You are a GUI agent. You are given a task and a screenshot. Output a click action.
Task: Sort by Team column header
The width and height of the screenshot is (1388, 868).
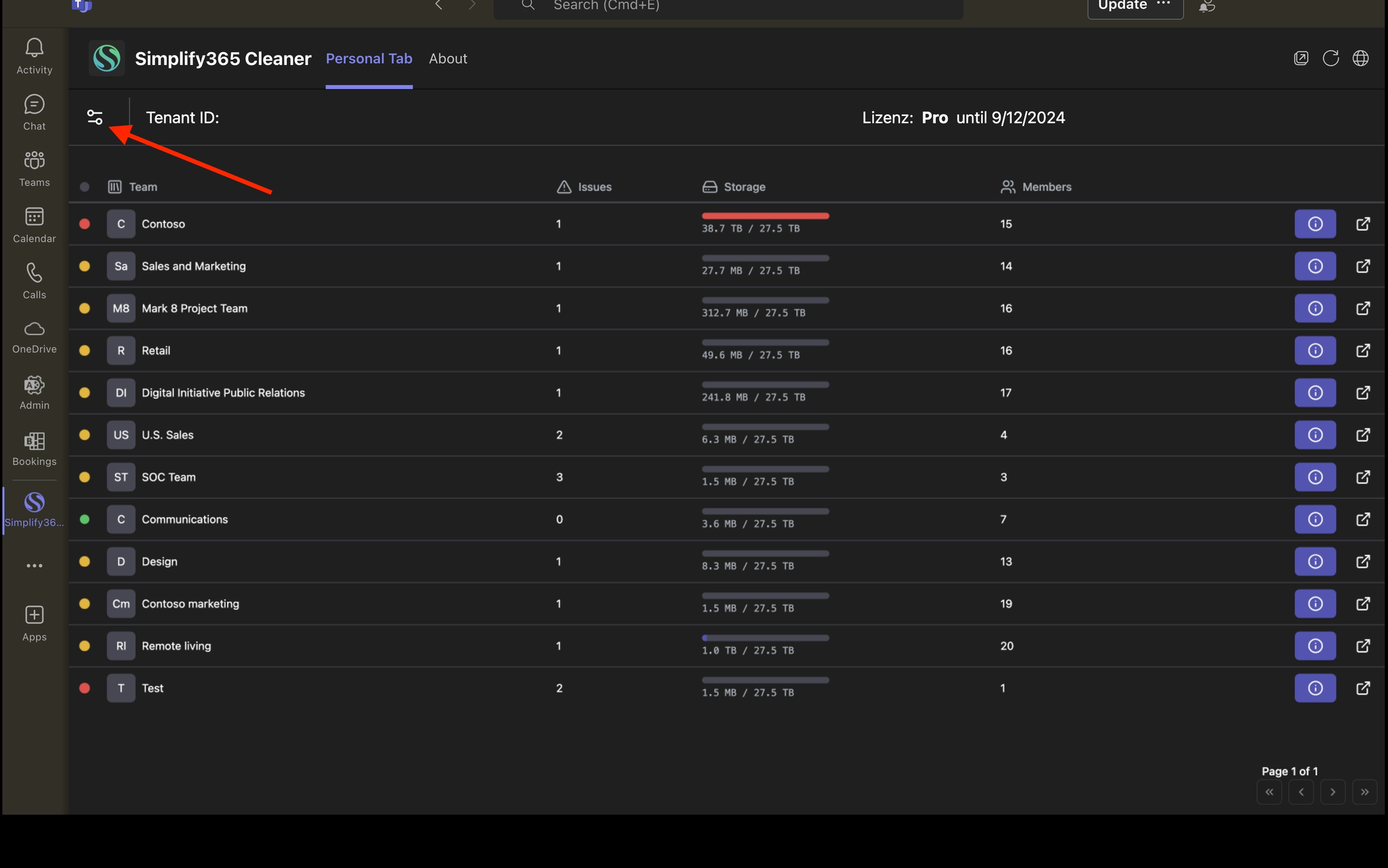point(133,186)
